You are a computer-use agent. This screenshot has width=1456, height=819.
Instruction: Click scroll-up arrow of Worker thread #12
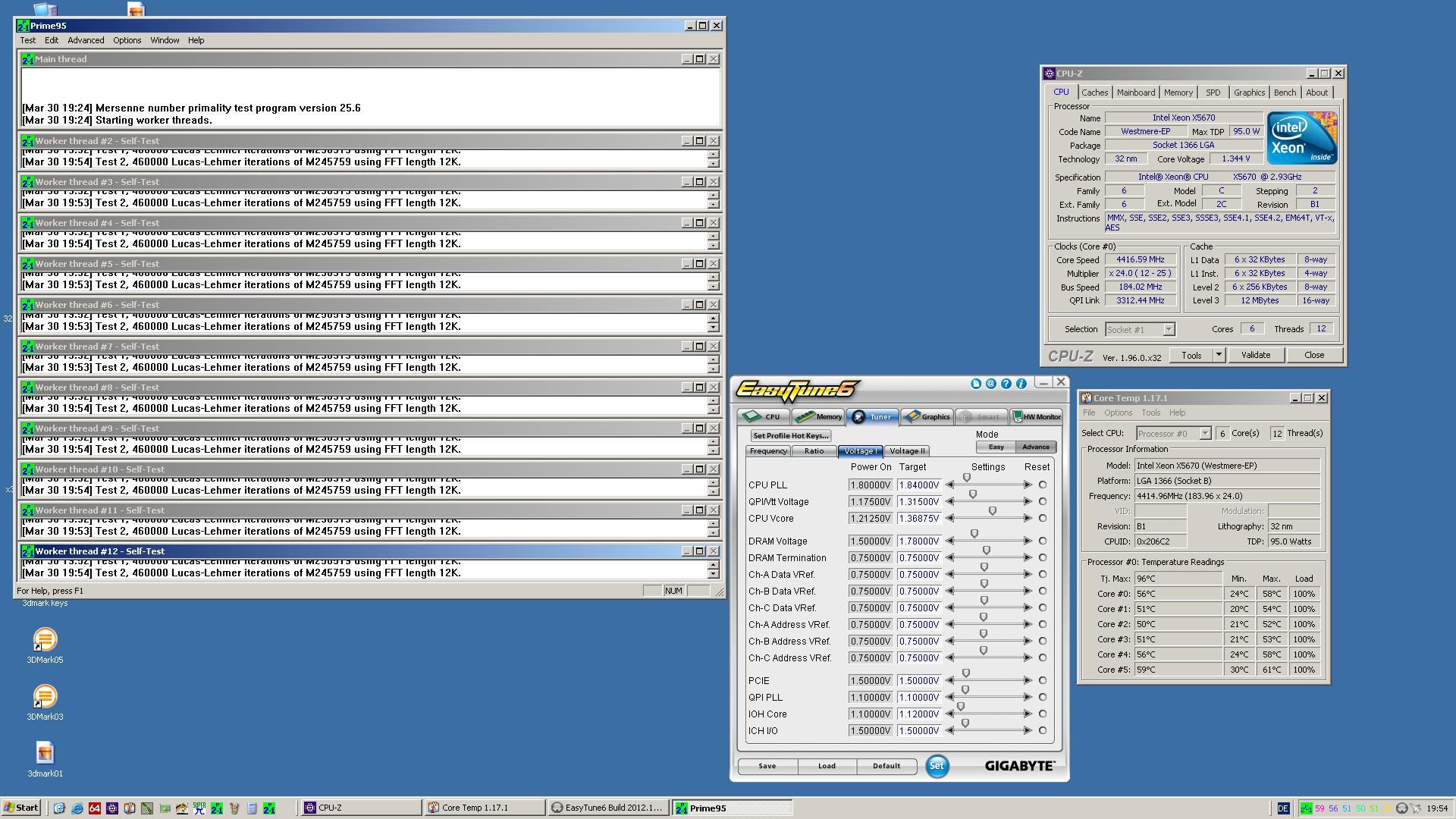click(713, 564)
